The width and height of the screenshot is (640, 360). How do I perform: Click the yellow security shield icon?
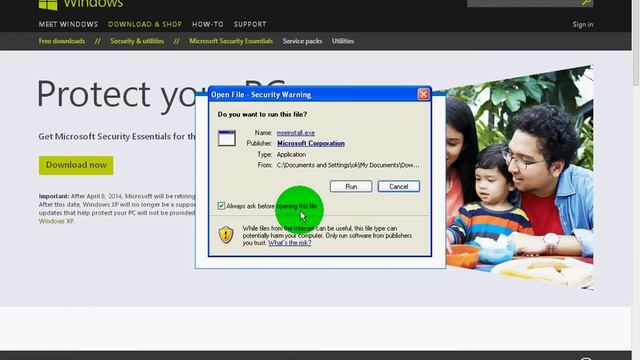coord(226,235)
